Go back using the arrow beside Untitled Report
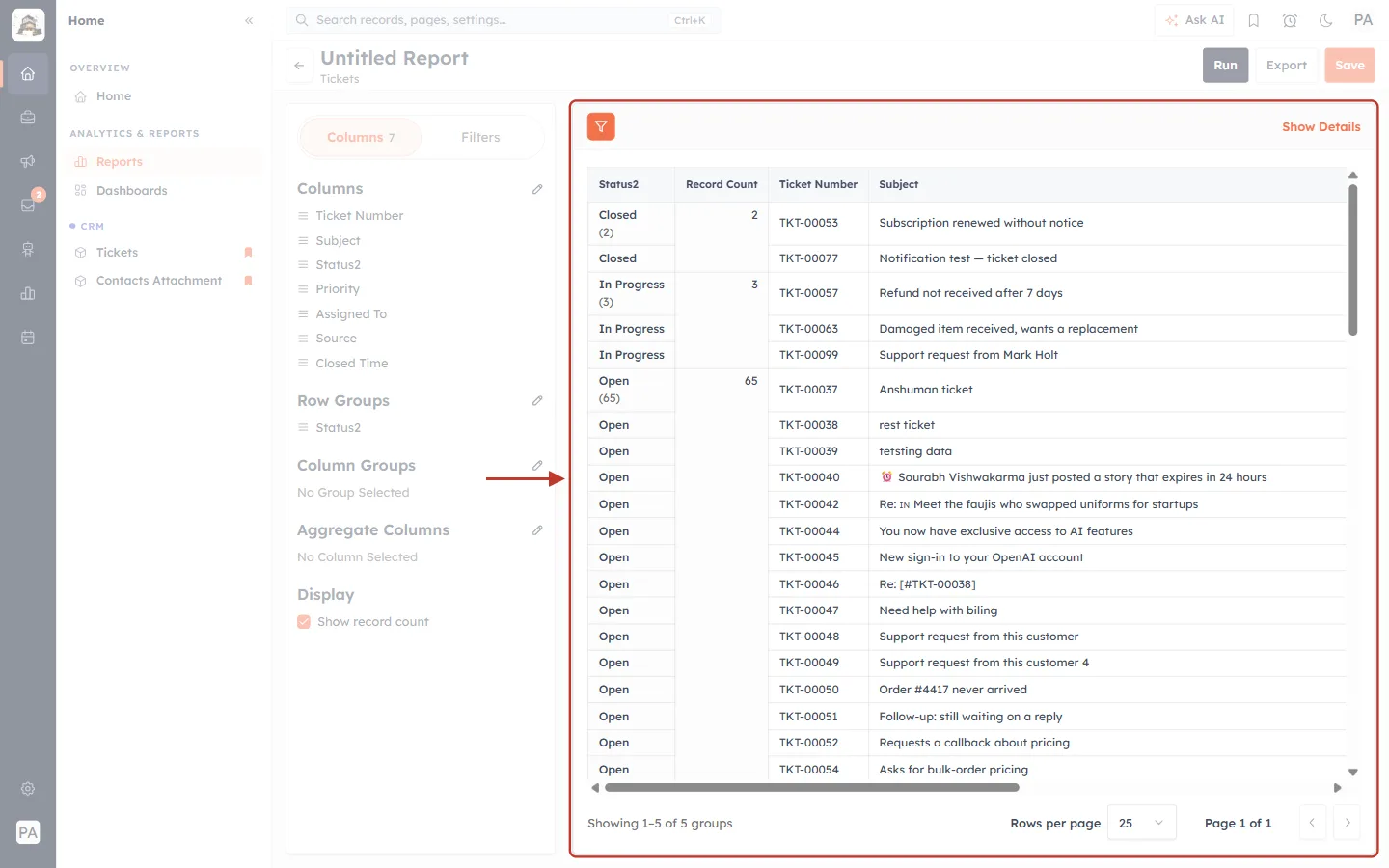This screenshot has height=868, width=1389. pyautogui.click(x=299, y=66)
